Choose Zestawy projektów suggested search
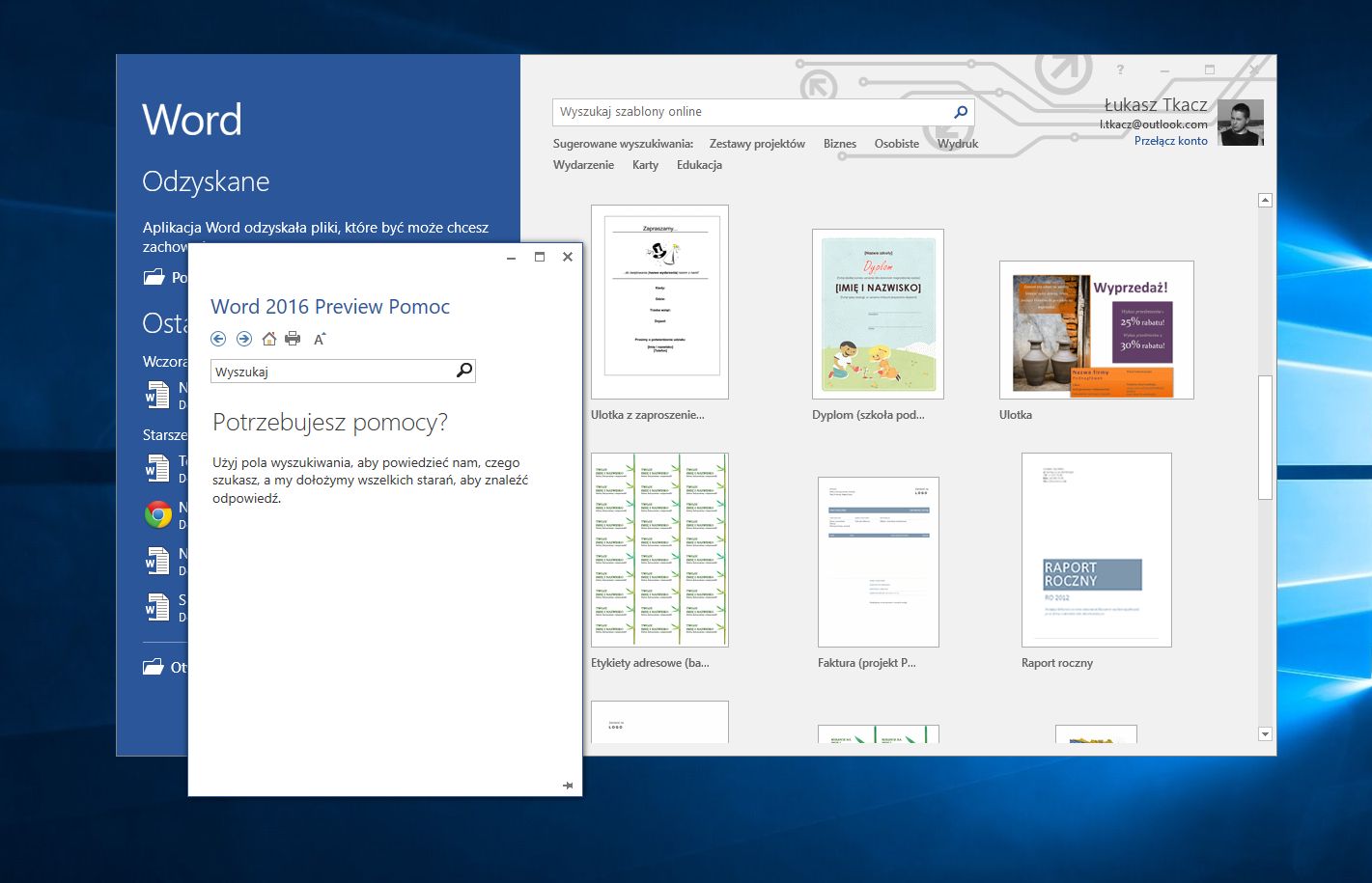The width and height of the screenshot is (1372, 883). (757, 144)
